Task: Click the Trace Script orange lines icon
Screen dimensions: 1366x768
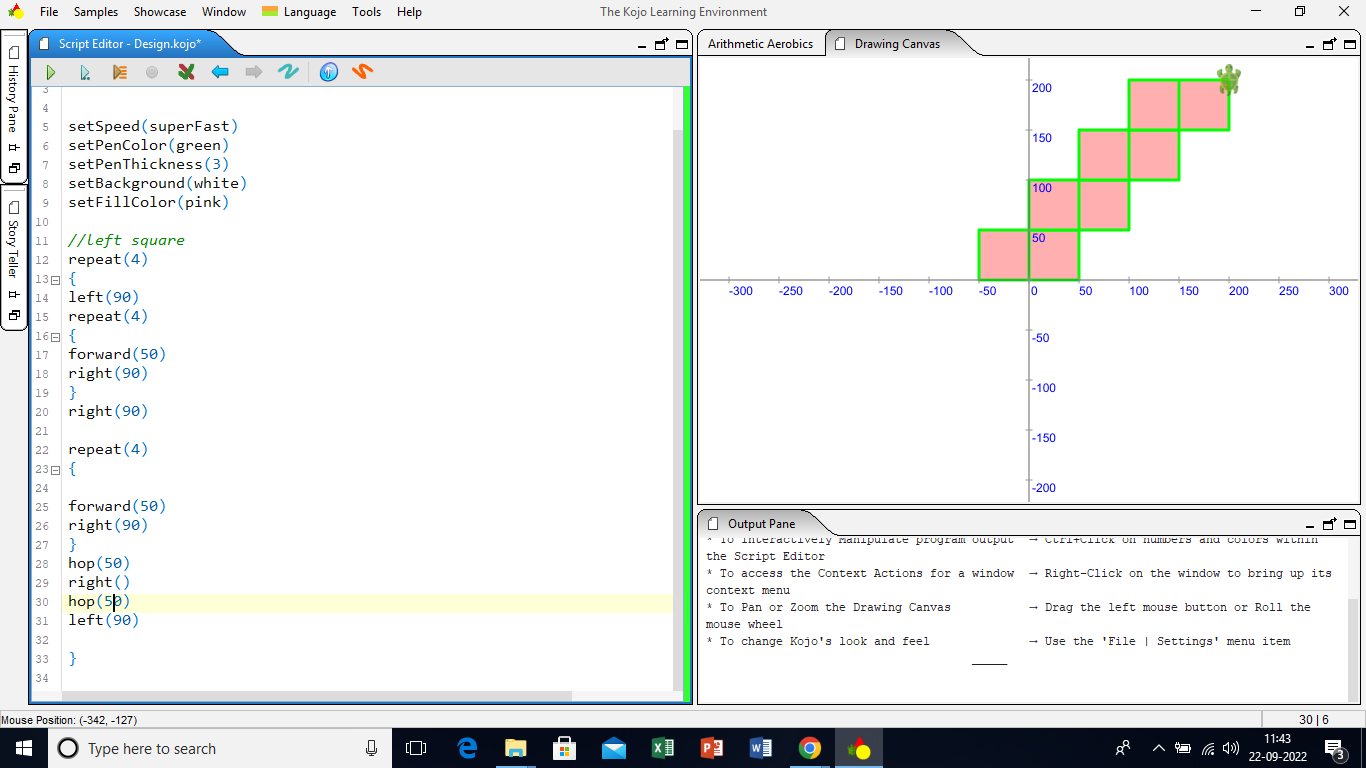Action: coord(119,72)
